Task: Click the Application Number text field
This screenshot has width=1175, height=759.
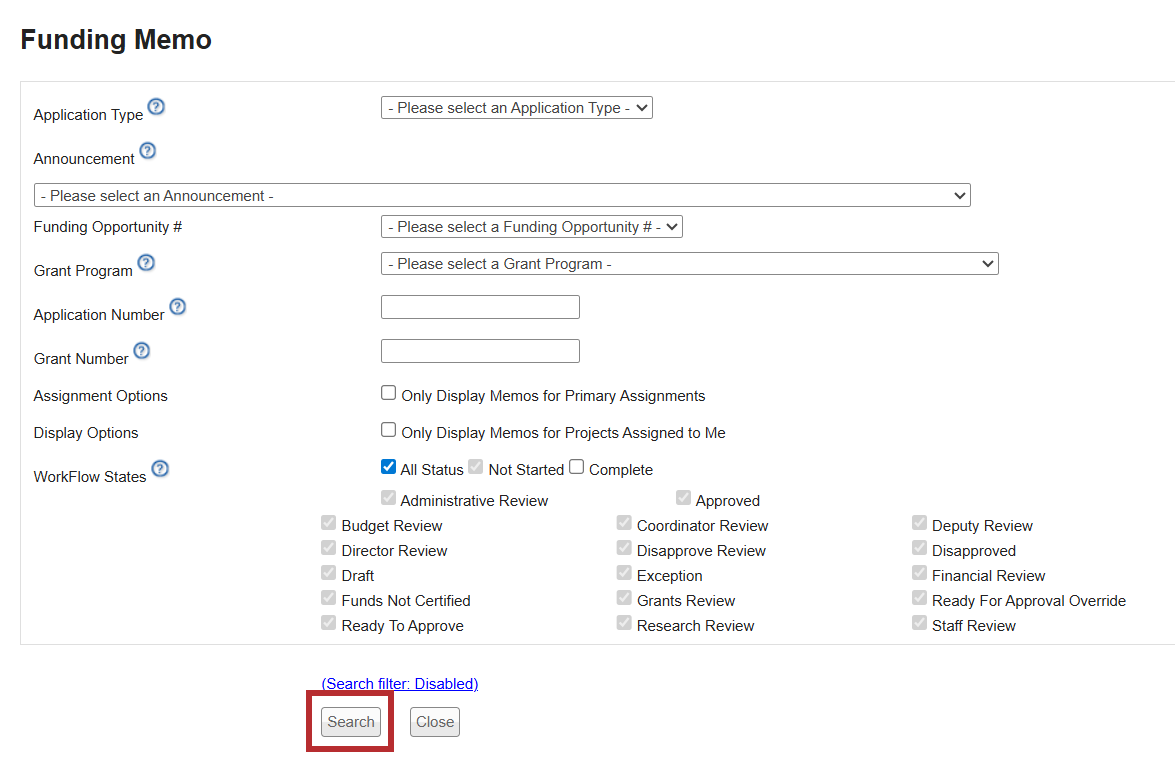Action: pyautogui.click(x=480, y=307)
